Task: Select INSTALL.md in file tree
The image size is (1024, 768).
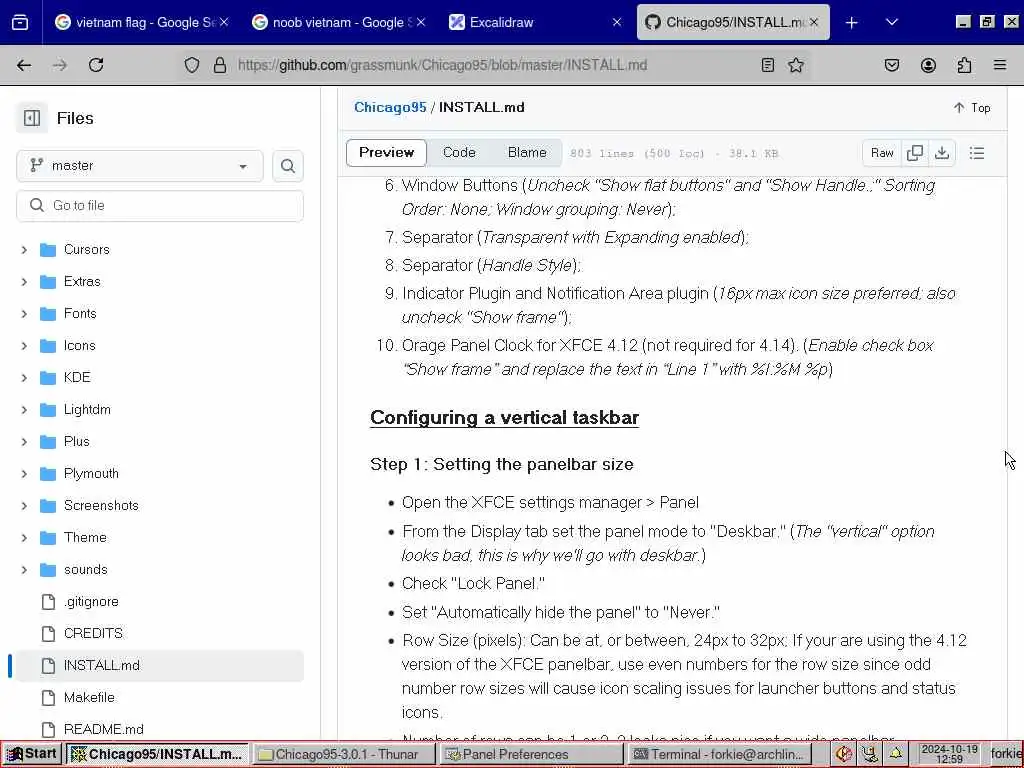Action: [160, 665]
